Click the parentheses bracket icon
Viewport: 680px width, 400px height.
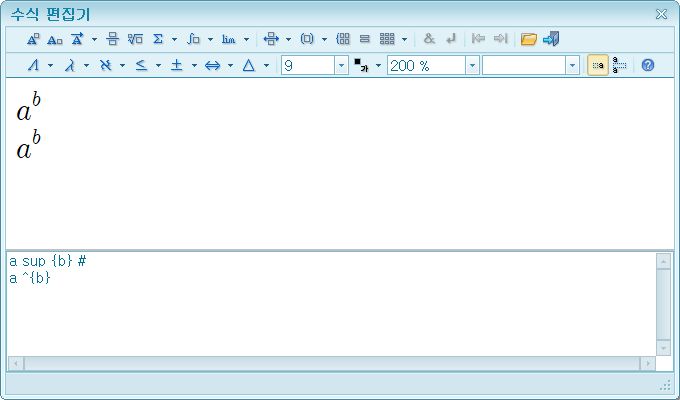307,39
